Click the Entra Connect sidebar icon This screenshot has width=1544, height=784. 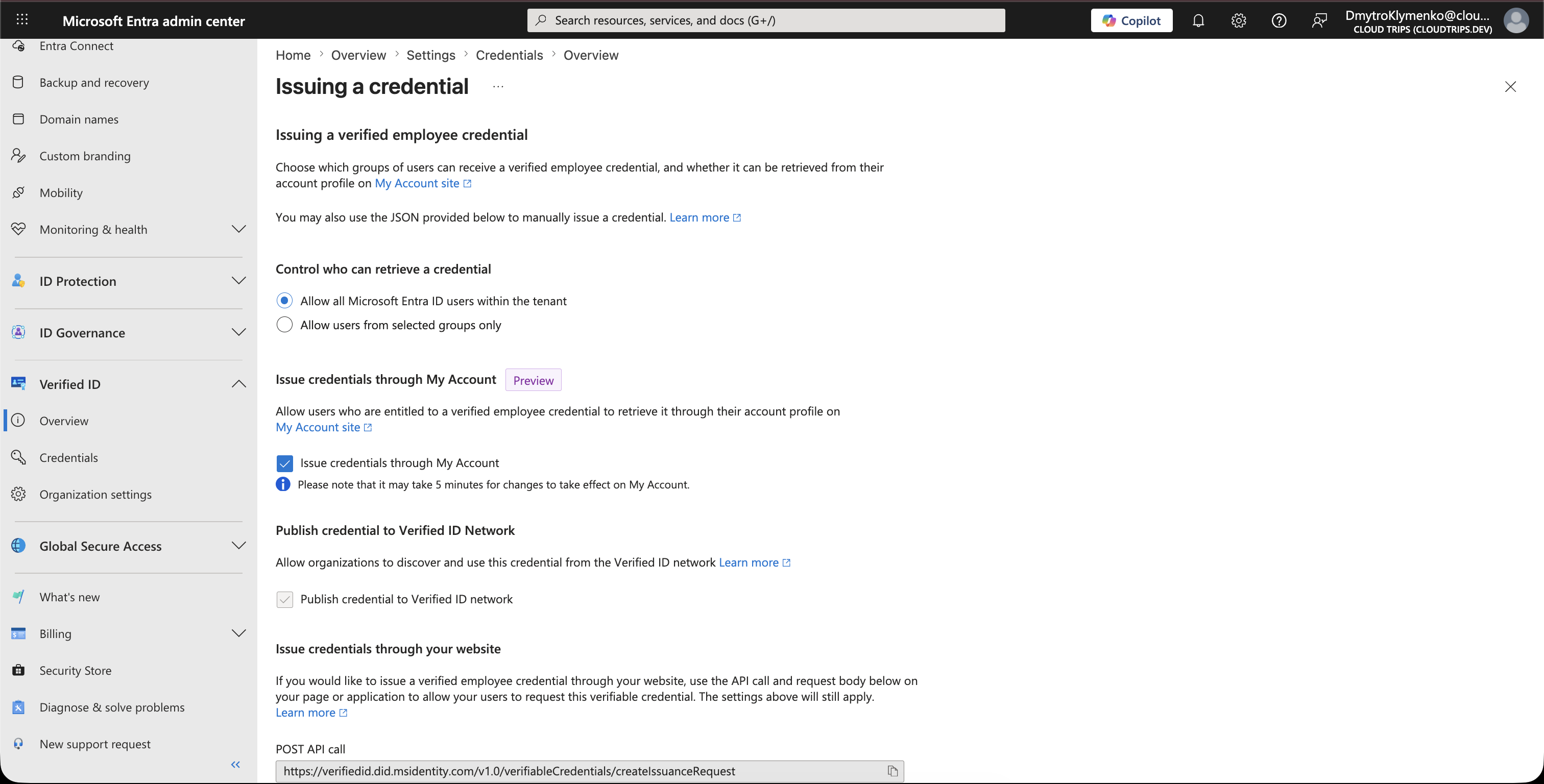click(x=18, y=45)
